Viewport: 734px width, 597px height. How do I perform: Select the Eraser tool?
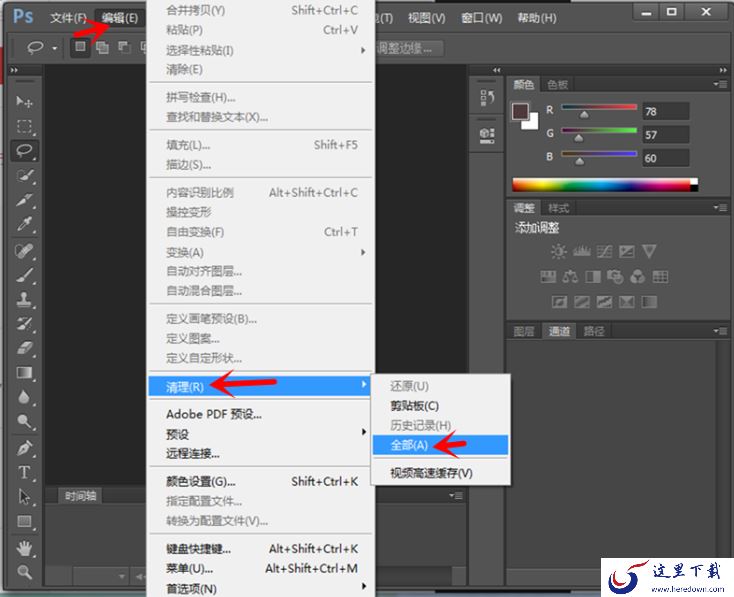coord(24,348)
